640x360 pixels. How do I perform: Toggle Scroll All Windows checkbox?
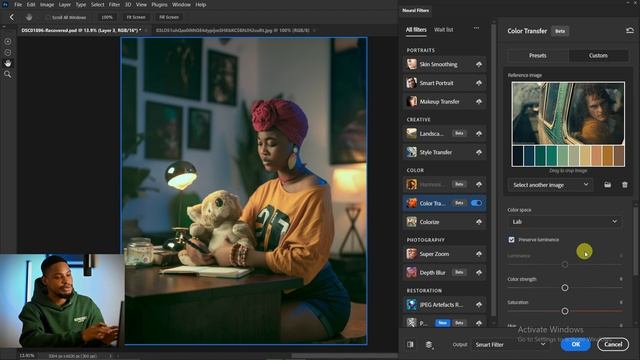48,17
